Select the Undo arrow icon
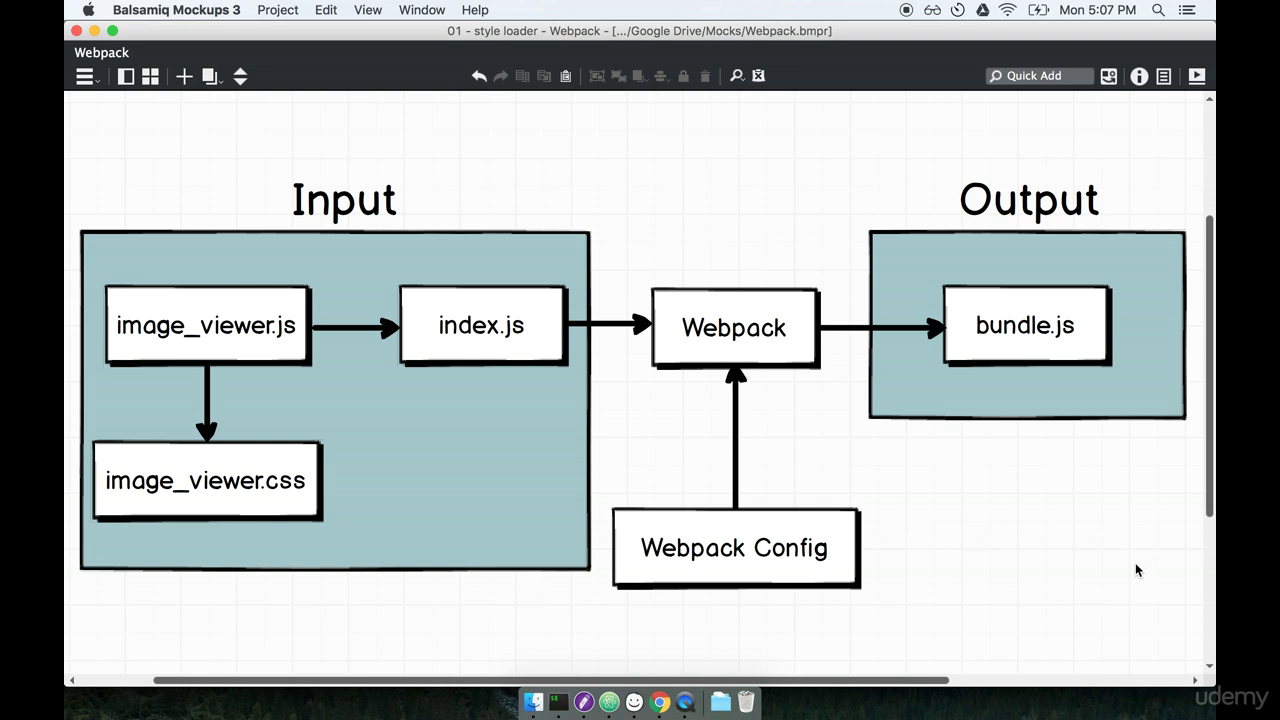 pyautogui.click(x=479, y=76)
